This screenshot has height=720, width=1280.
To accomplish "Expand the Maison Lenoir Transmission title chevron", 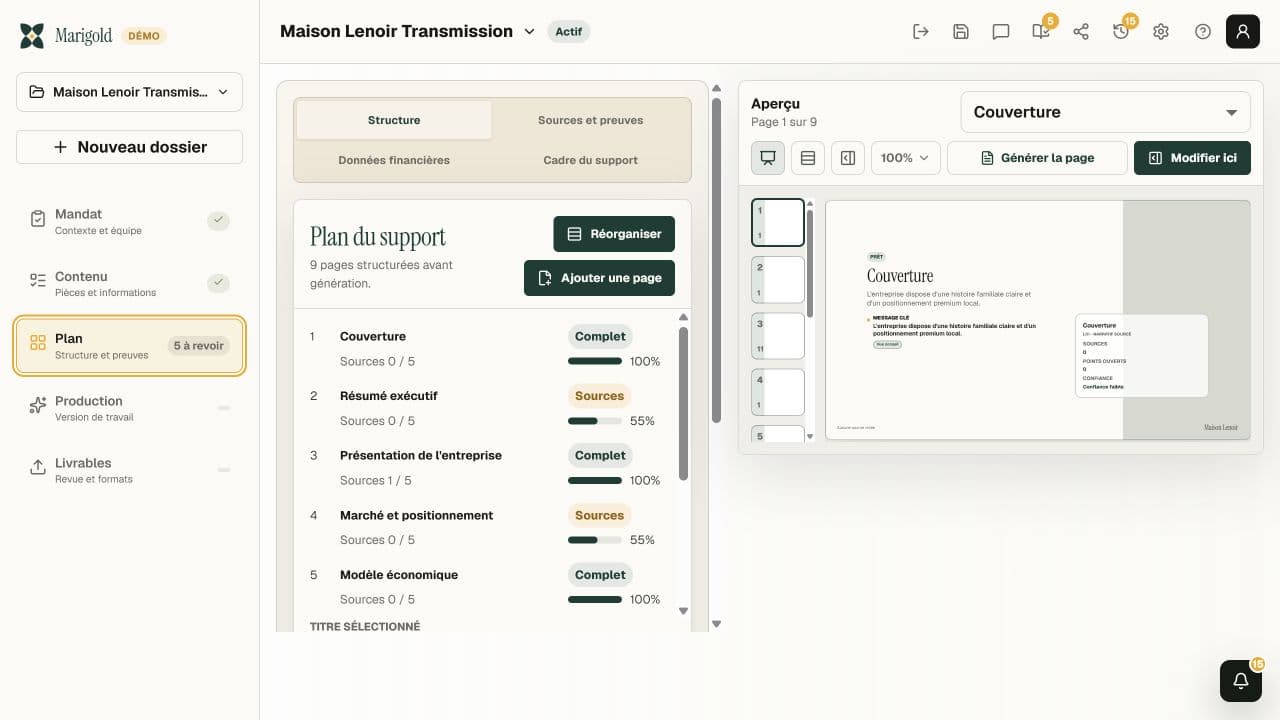I will pos(530,31).
